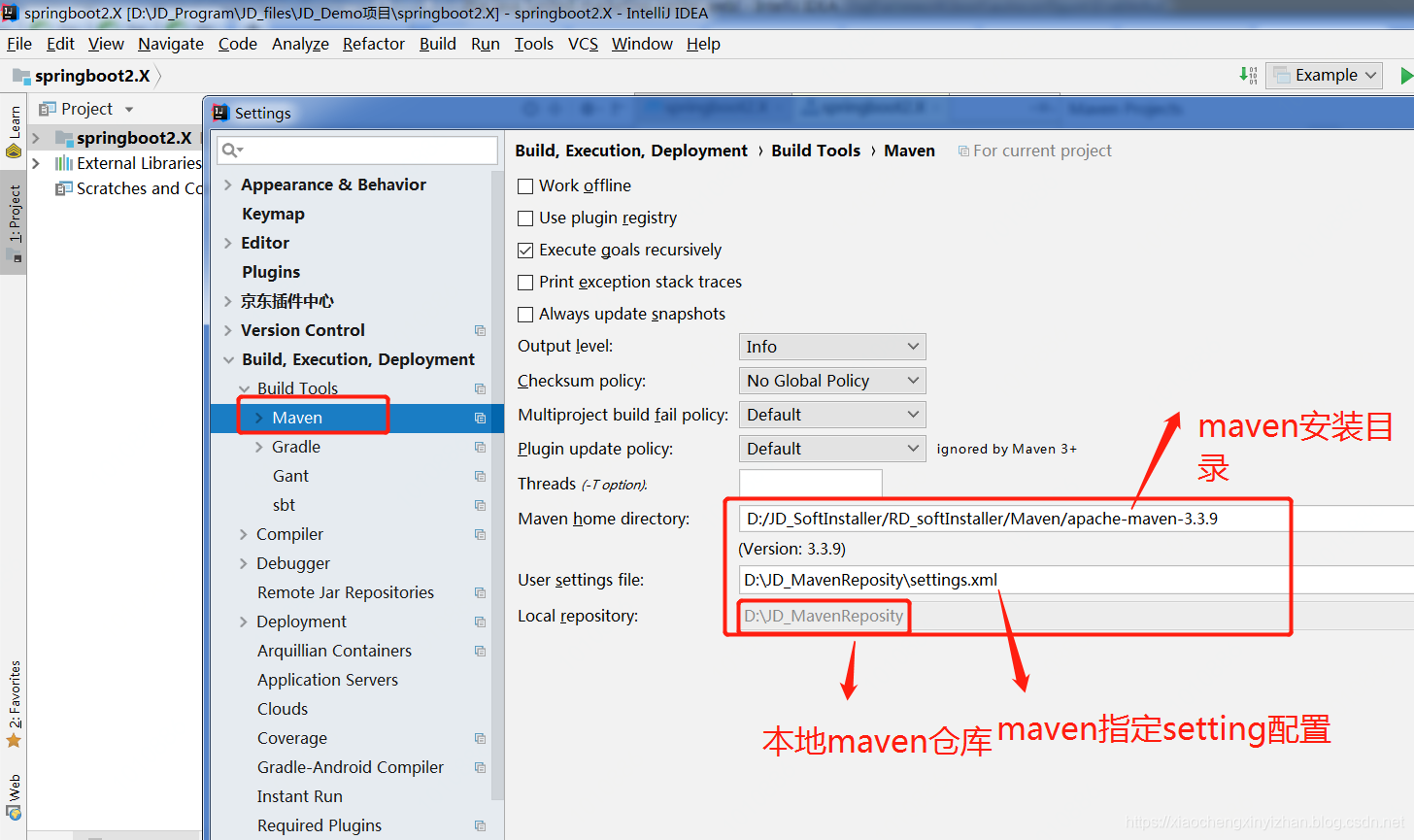Open the Build menu
Viewport: 1414px width, 840px height.
438,44
